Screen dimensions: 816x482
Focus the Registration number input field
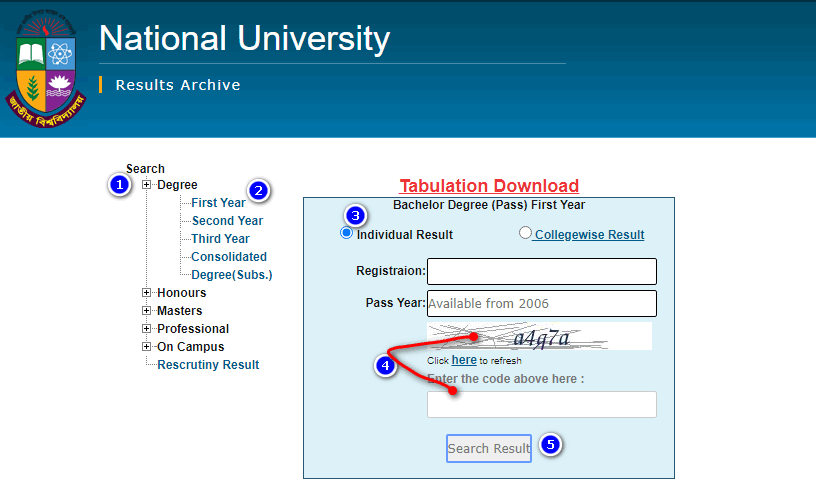542,271
